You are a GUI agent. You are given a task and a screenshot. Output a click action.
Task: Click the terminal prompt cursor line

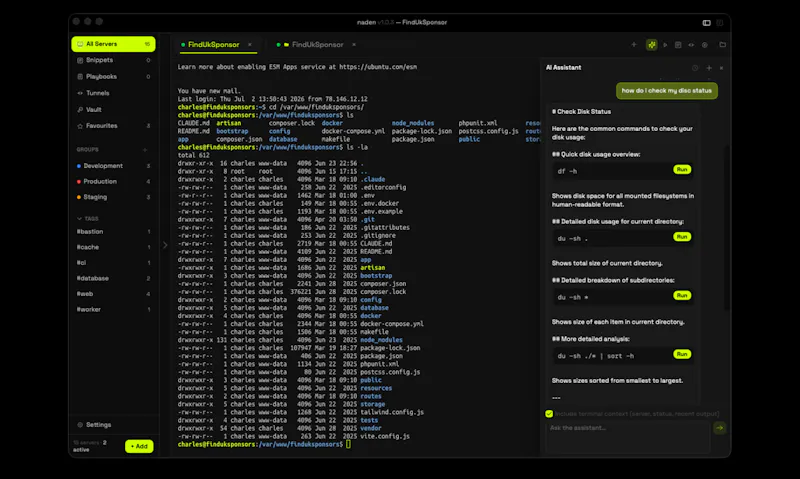[x=264, y=444]
